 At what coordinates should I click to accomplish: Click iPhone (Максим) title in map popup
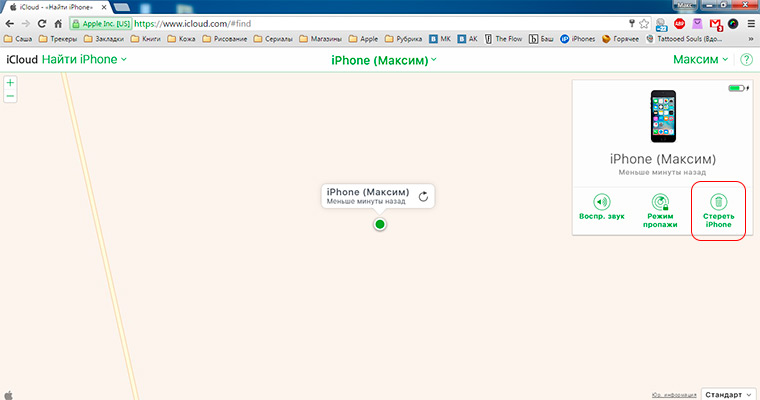pos(368,192)
